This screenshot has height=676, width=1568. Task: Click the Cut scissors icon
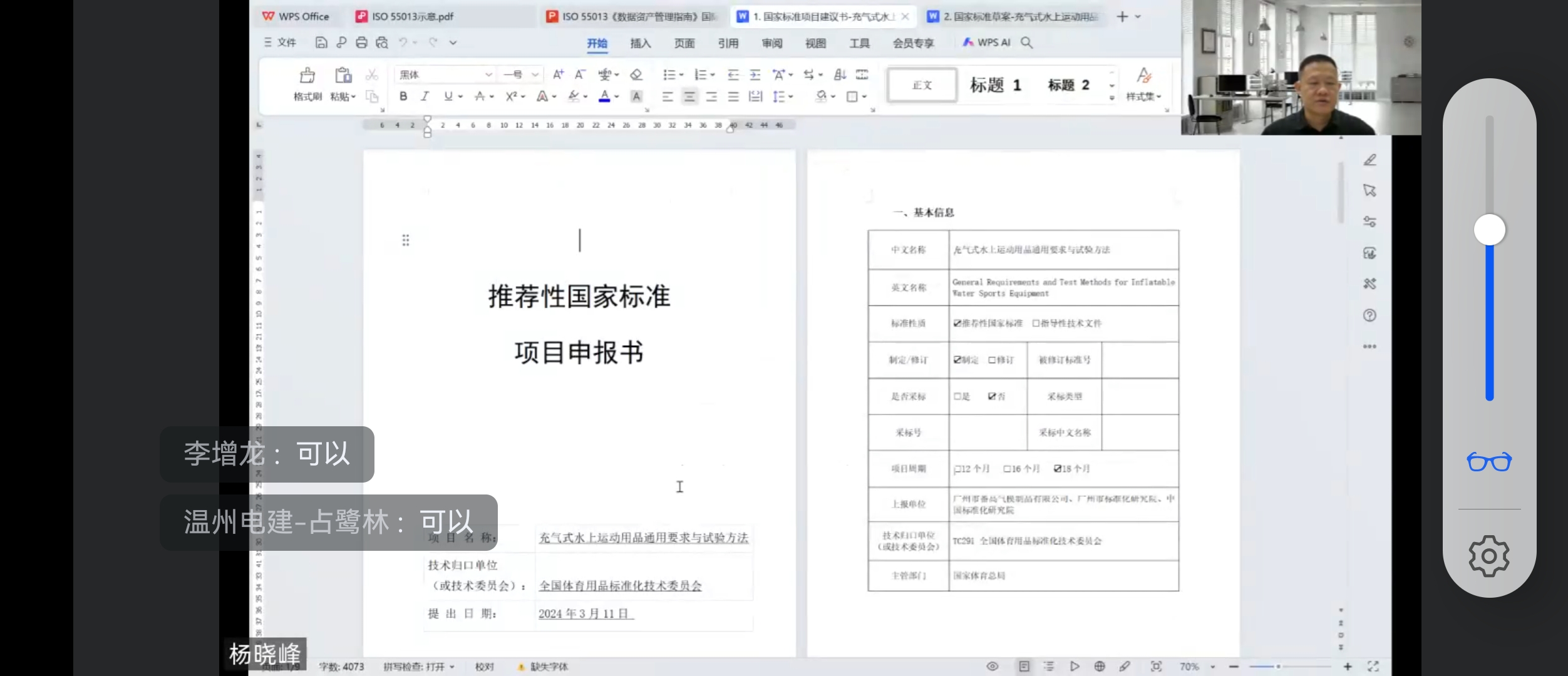pos(372,74)
